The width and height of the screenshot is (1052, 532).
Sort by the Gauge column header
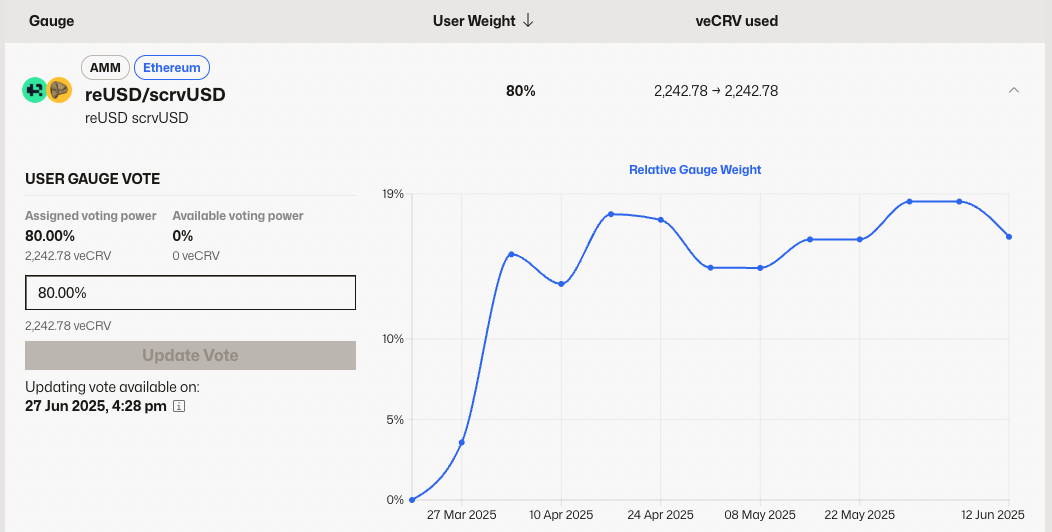51,21
